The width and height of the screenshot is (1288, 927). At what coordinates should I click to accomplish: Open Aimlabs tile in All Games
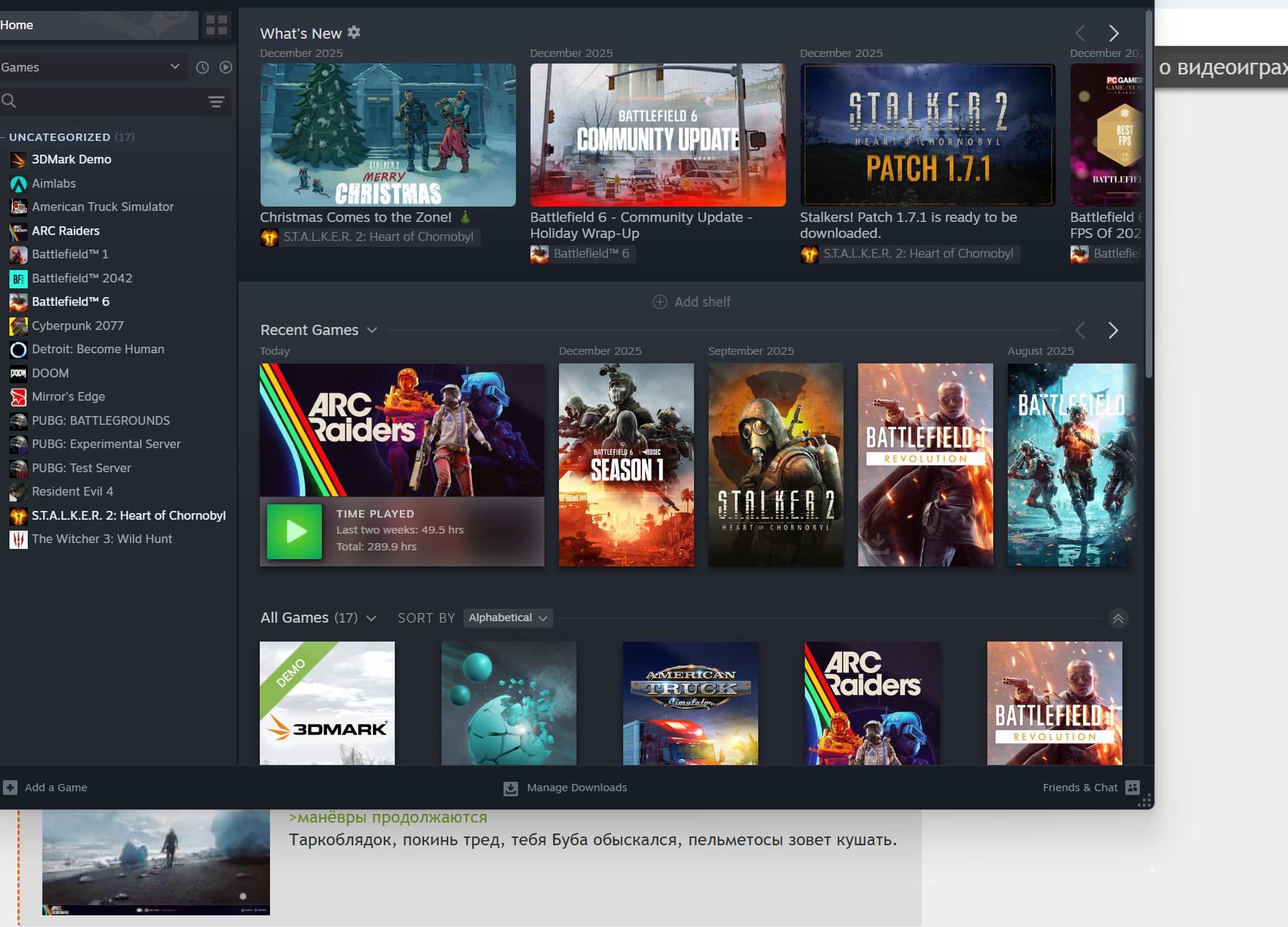tap(509, 703)
